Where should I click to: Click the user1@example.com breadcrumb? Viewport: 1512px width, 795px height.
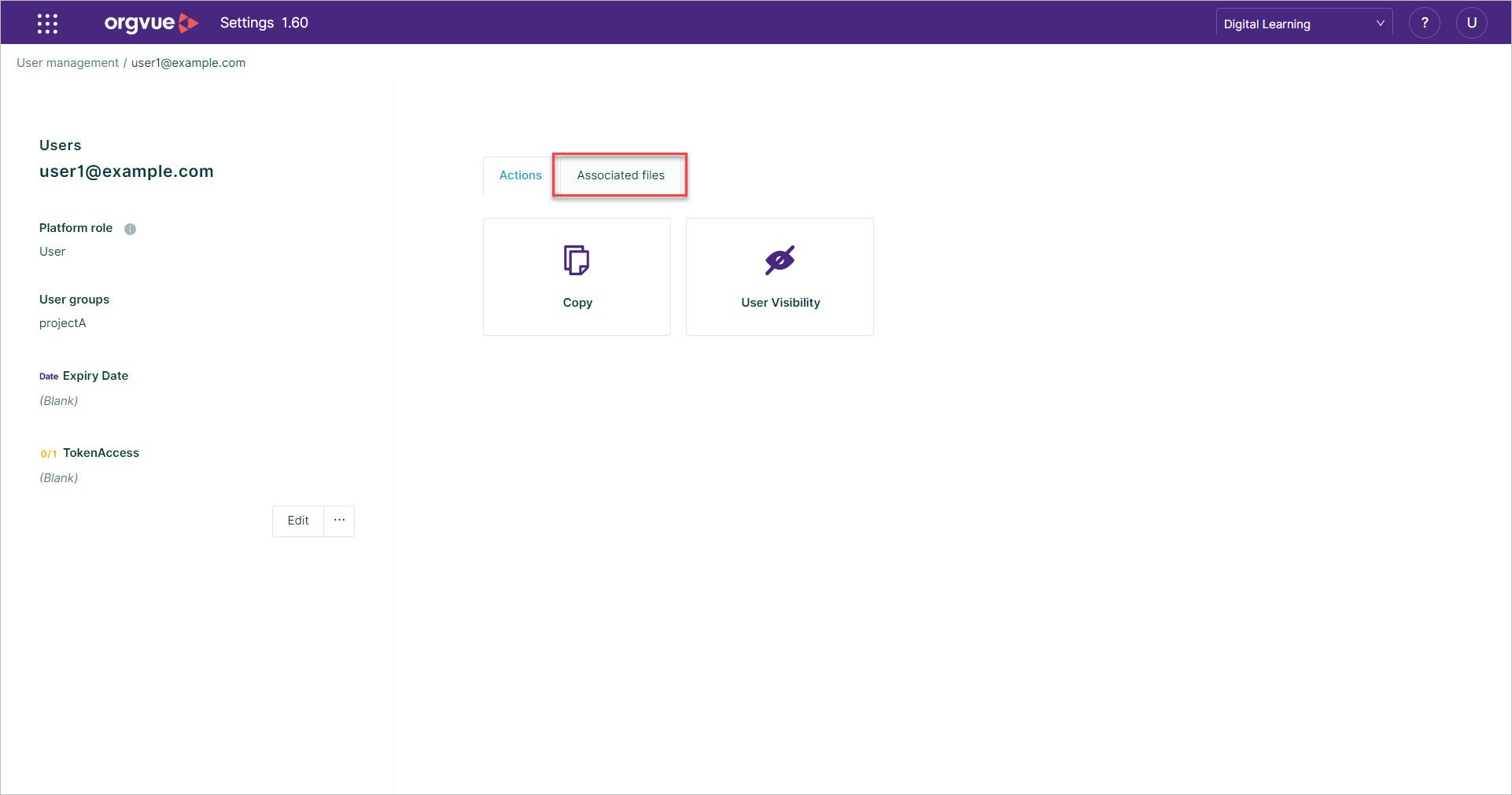189,63
